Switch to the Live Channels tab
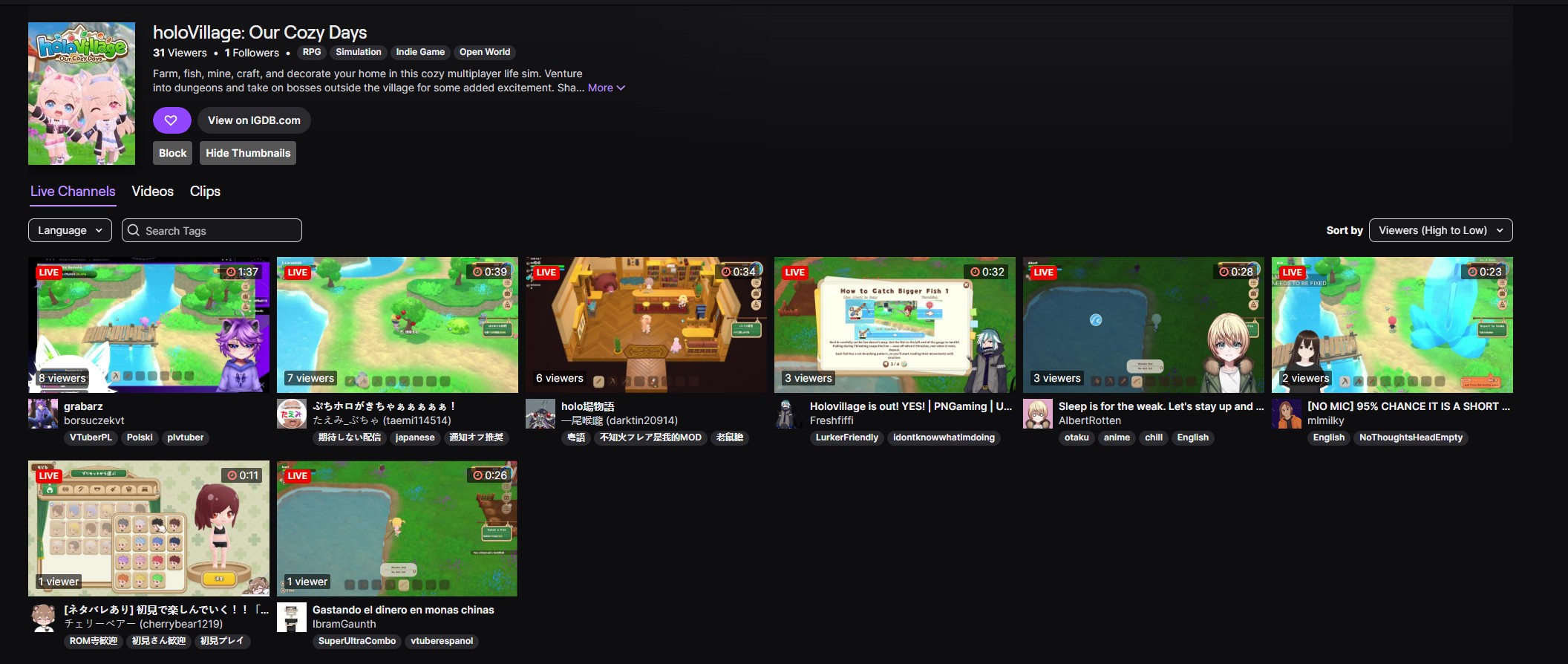This screenshot has height=664, width=1568. (x=73, y=192)
